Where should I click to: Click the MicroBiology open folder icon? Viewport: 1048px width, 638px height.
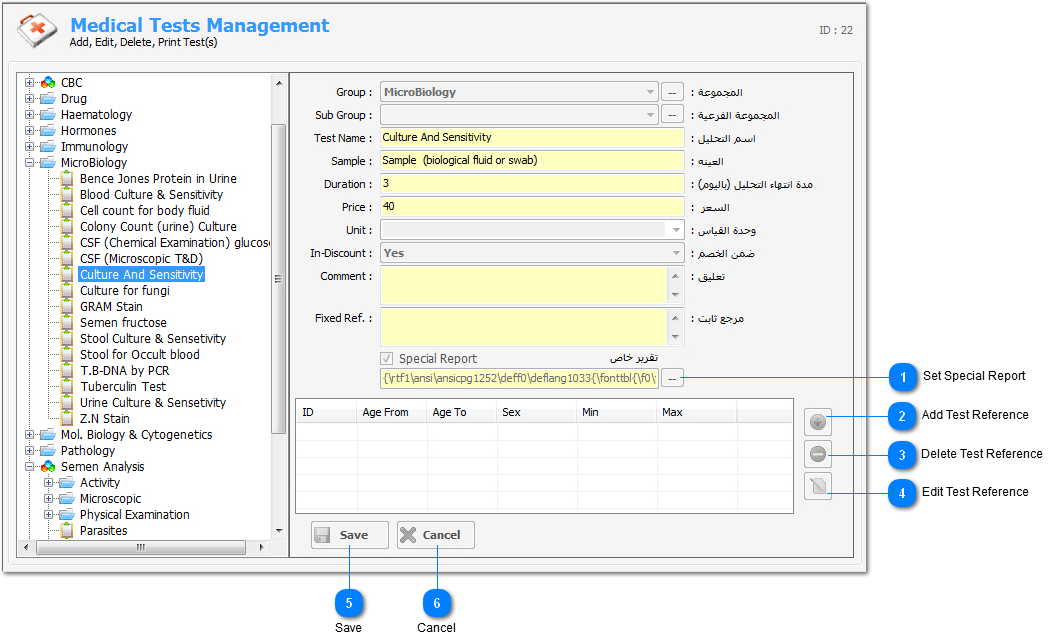48,163
